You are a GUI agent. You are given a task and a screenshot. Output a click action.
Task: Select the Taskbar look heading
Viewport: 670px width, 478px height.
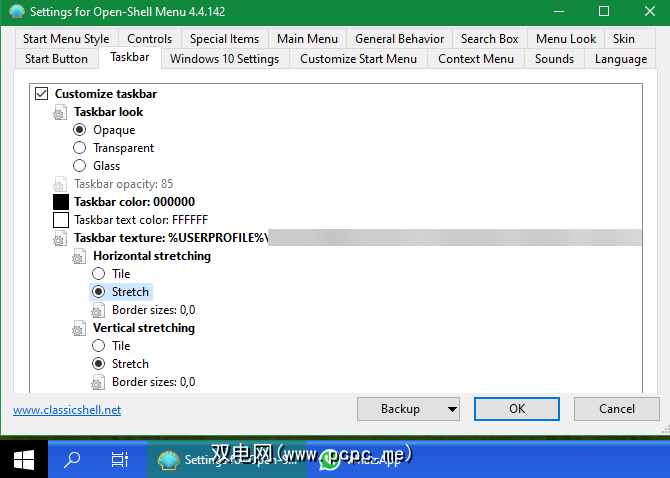[x=109, y=112]
